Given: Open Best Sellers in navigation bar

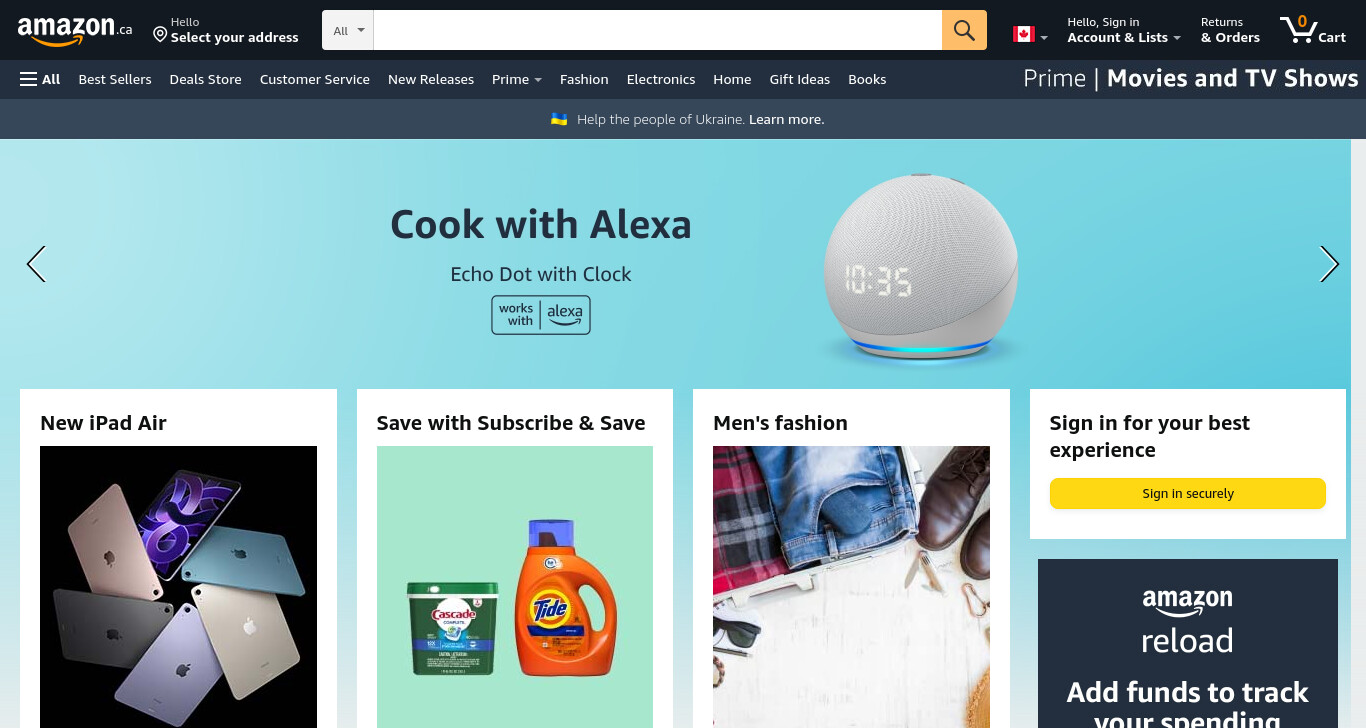Looking at the screenshot, I should point(115,79).
